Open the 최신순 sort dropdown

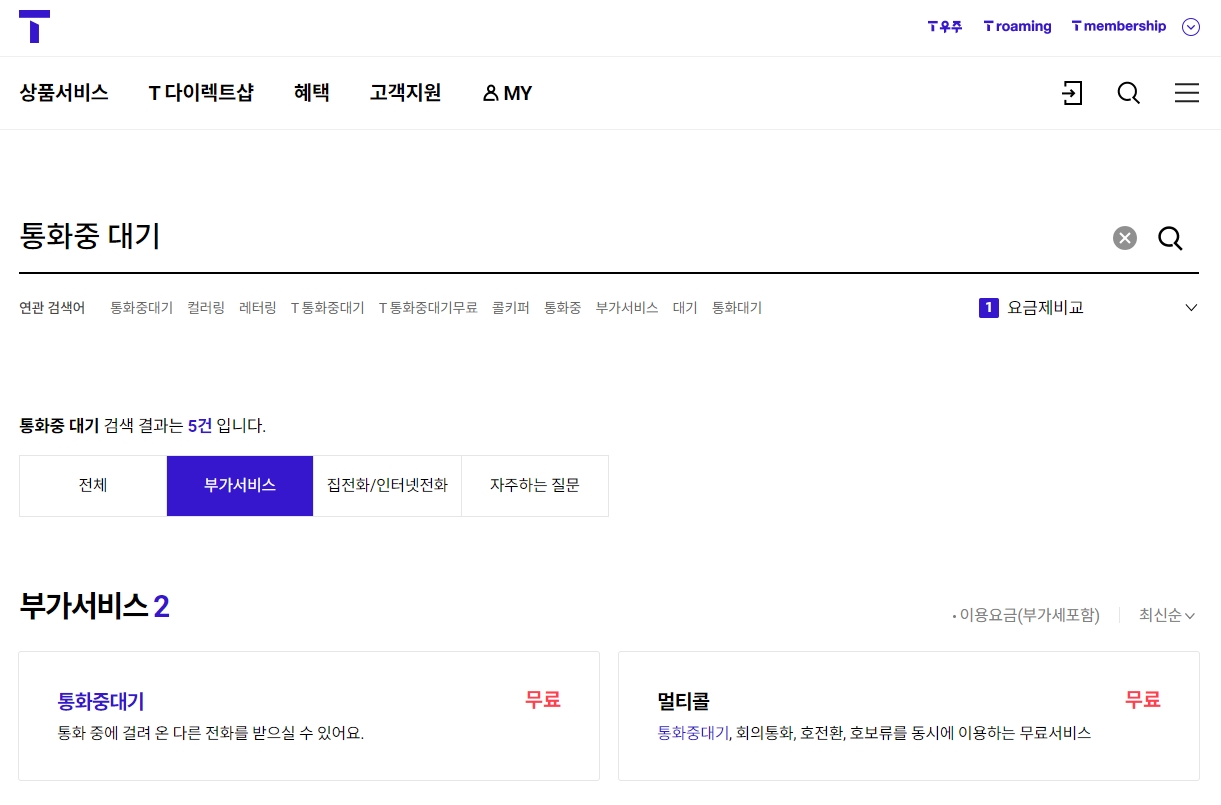pos(1167,615)
